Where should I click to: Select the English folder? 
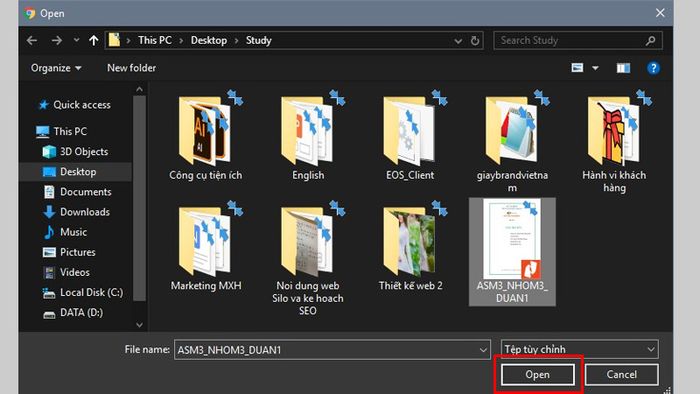(x=308, y=136)
